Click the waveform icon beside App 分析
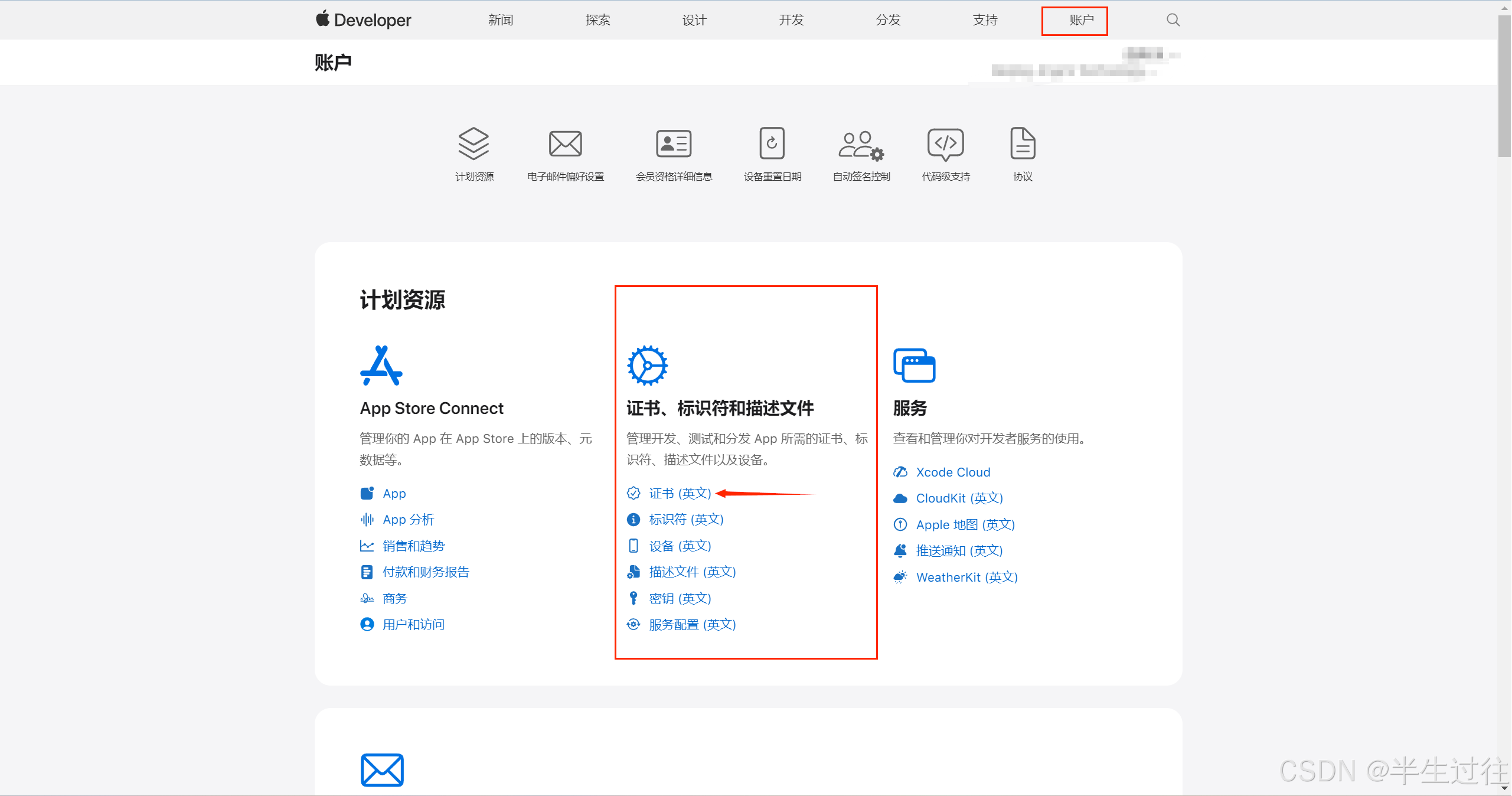Viewport: 1512px width, 796px height. pyautogui.click(x=367, y=520)
